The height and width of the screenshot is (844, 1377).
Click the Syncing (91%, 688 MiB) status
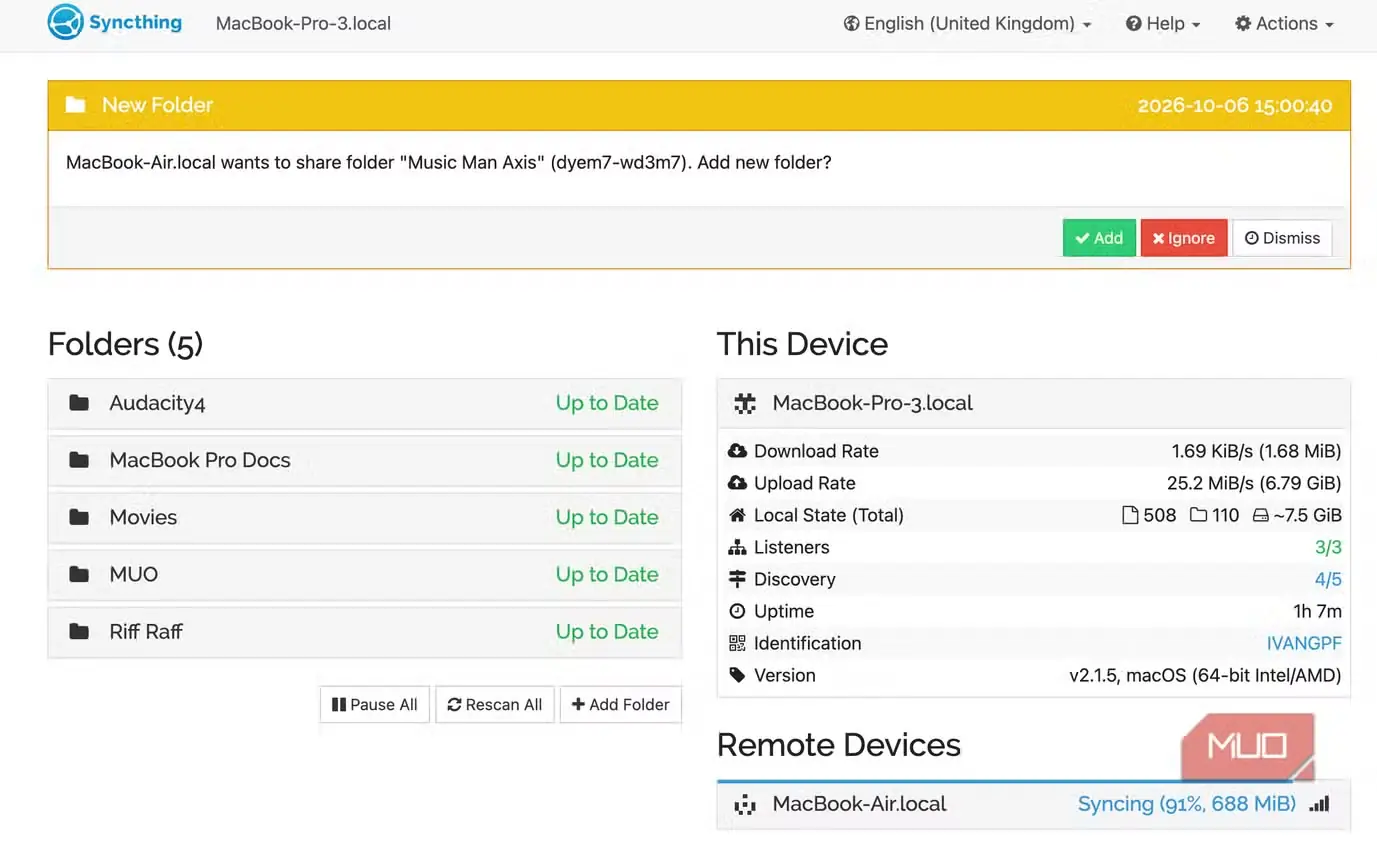click(1186, 804)
